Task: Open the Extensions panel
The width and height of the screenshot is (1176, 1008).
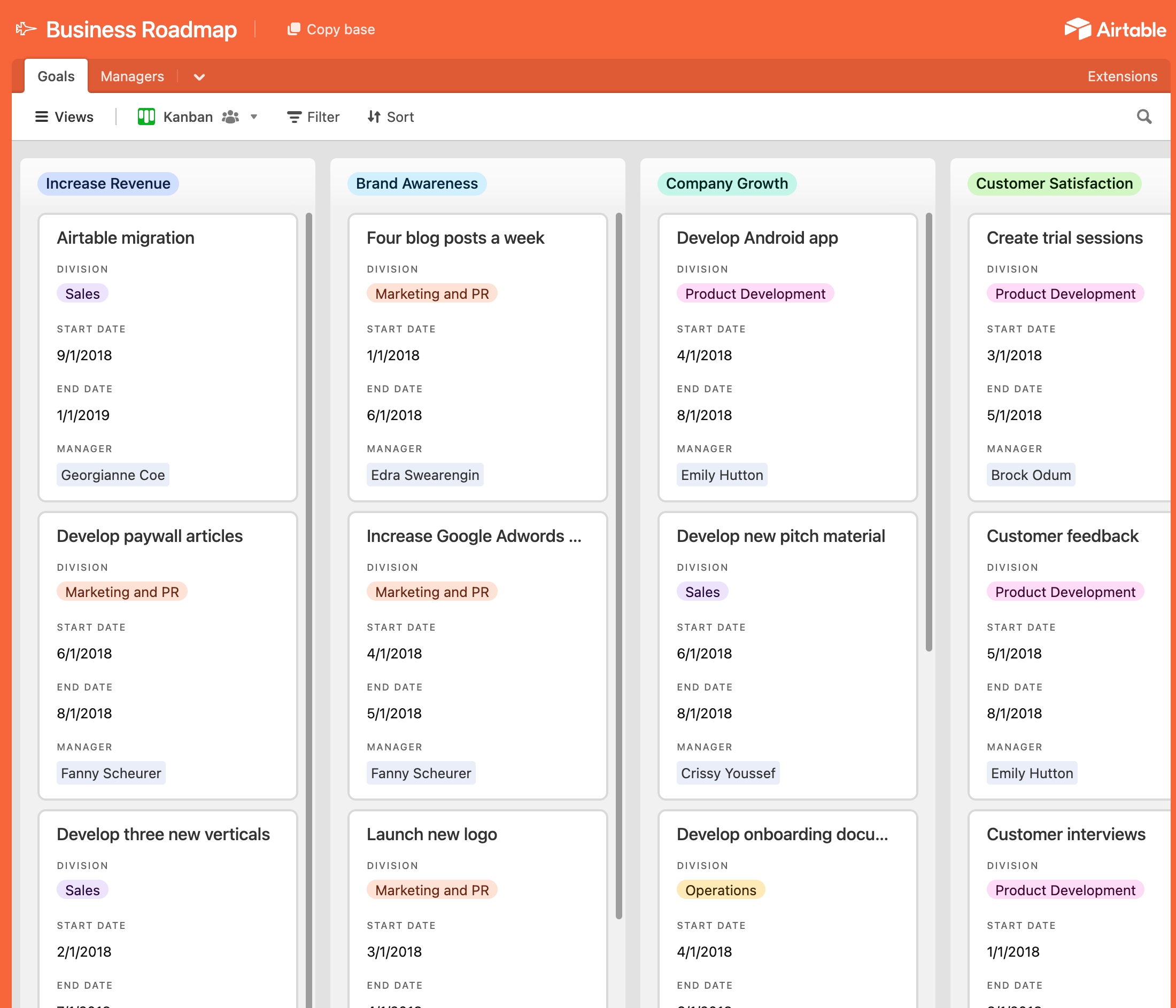Action: [x=1122, y=76]
